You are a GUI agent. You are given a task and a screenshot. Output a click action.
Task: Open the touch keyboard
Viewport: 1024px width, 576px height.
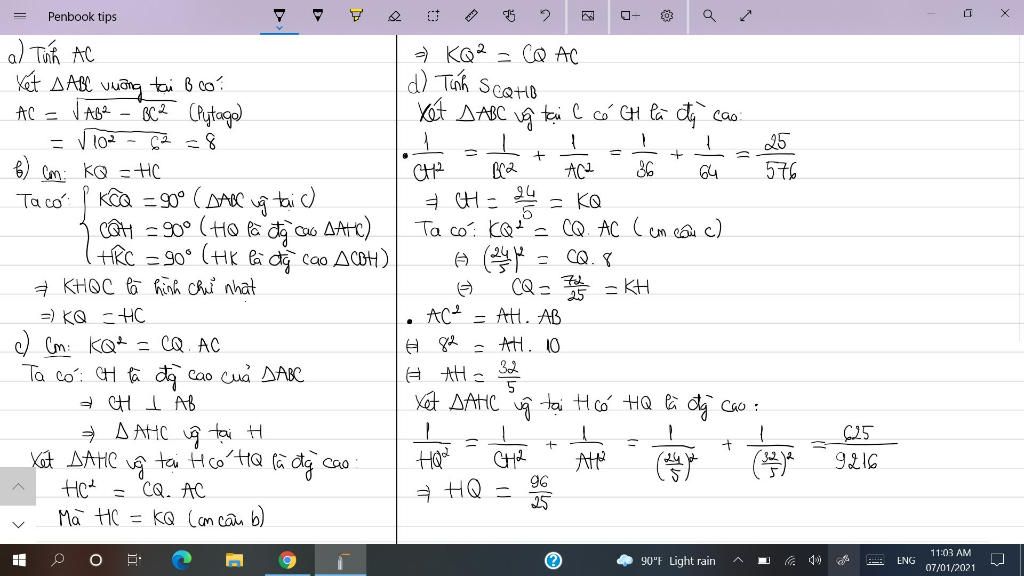click(x=875, y=560)
